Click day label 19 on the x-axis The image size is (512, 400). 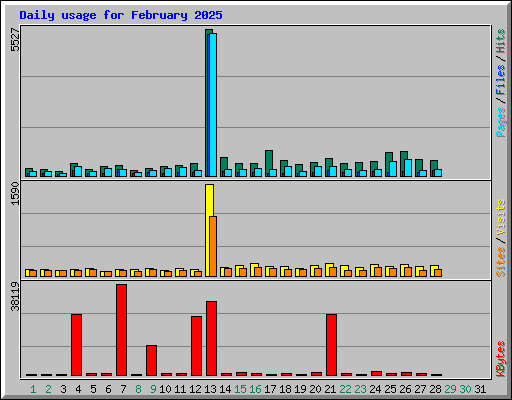pos(300,389)
